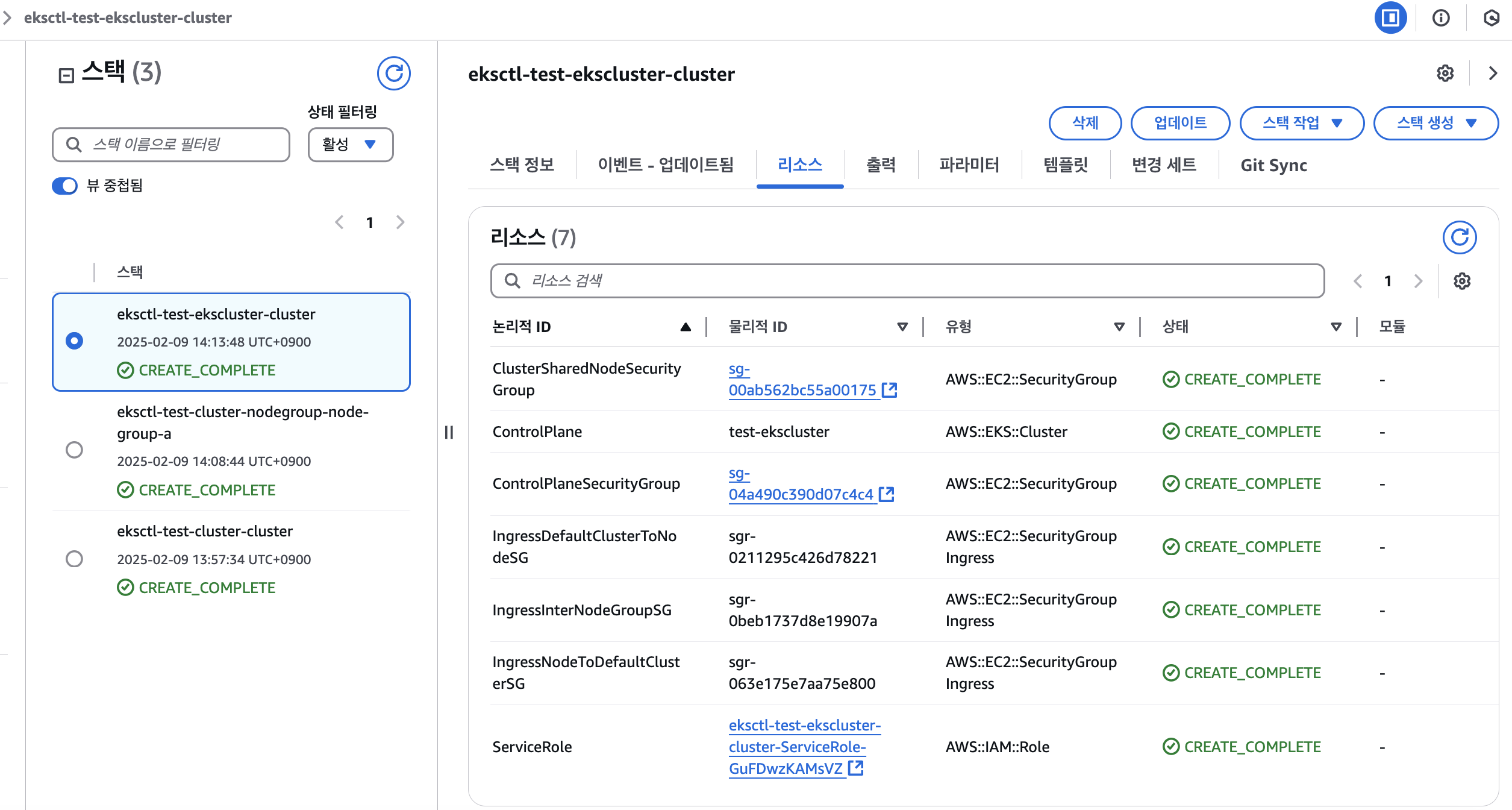Open stack detail settings gear
1512x810 pixels.
click(1445, 74)
